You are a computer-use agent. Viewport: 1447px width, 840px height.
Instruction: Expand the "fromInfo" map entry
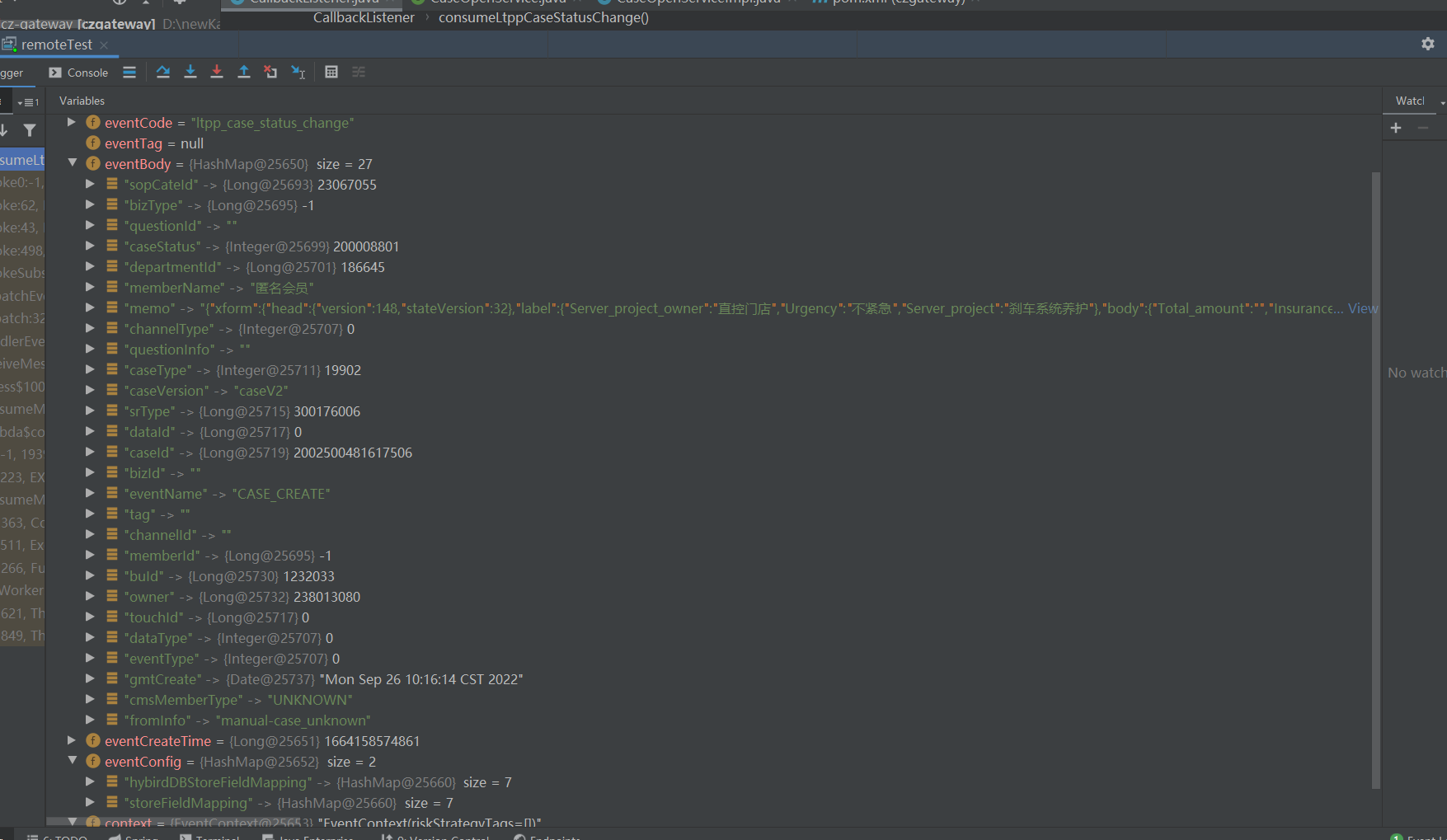[91, 720]
